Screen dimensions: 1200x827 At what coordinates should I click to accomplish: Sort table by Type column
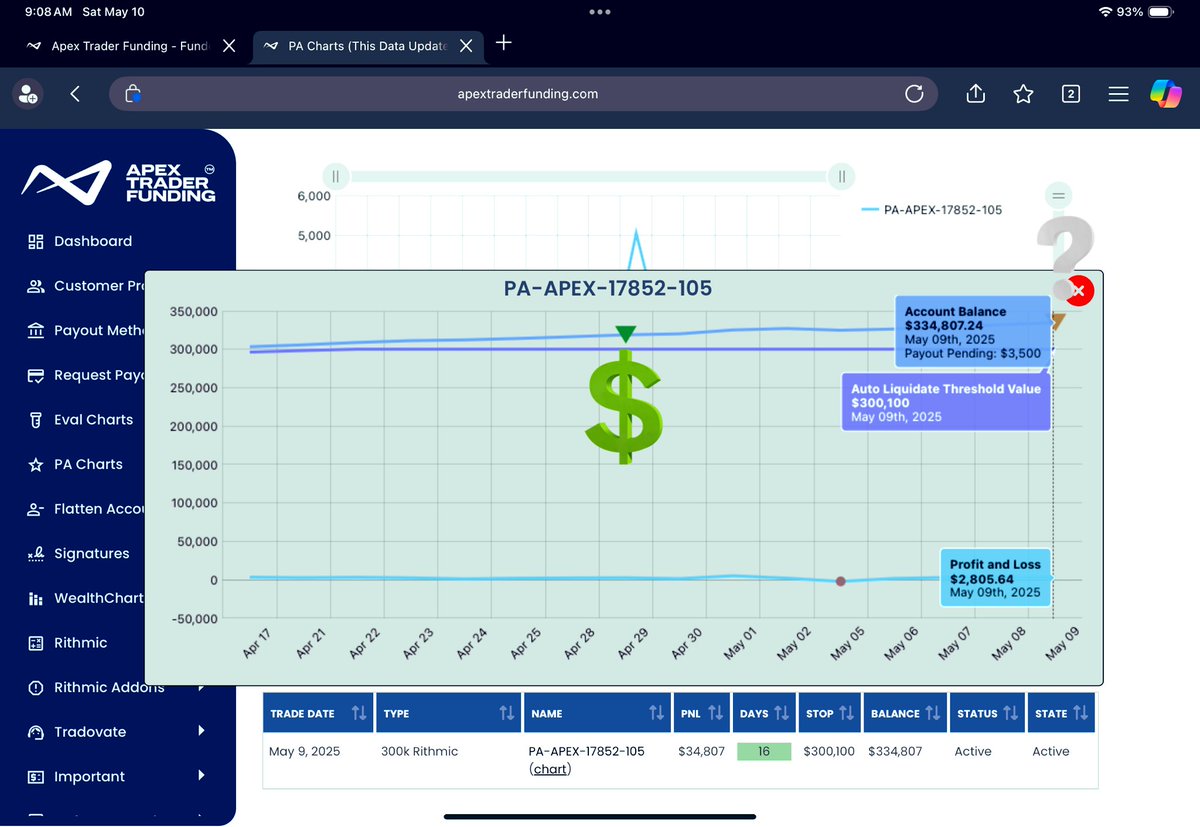pos(448,713)
